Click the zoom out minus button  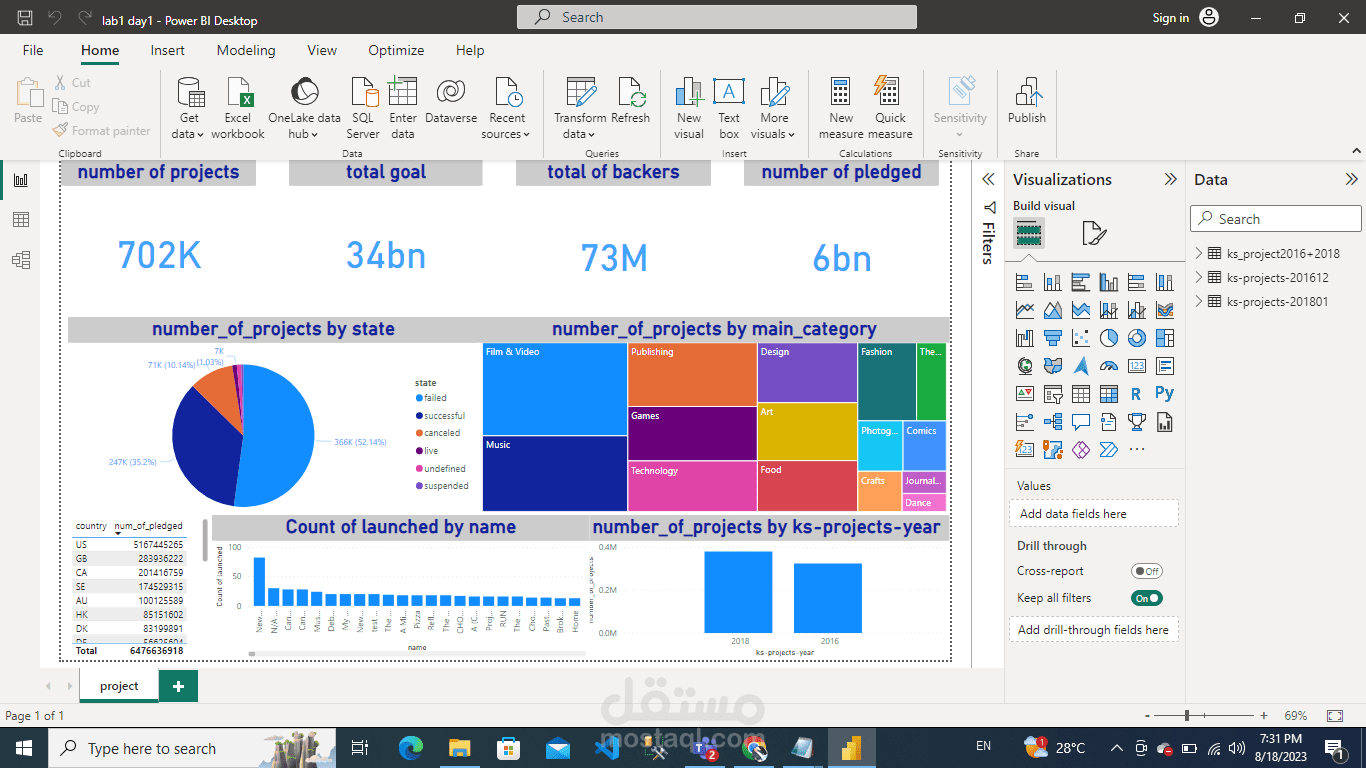(x=1145, y=716)
